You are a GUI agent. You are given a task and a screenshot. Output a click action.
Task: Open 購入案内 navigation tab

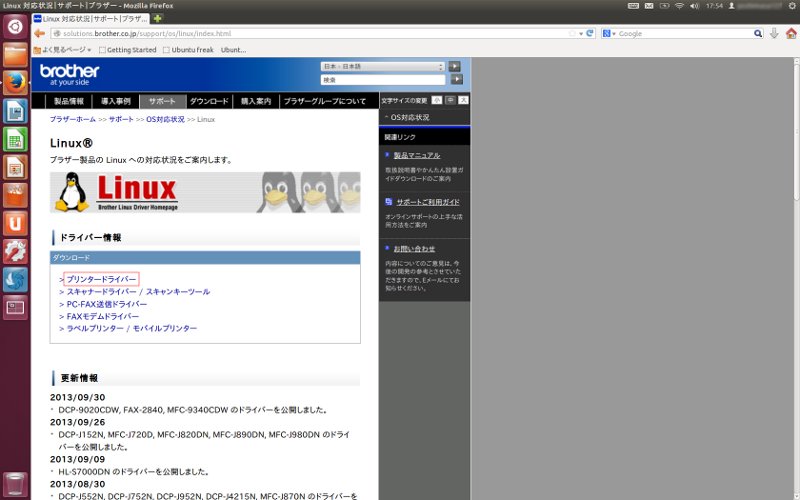(x=256, y=101)
